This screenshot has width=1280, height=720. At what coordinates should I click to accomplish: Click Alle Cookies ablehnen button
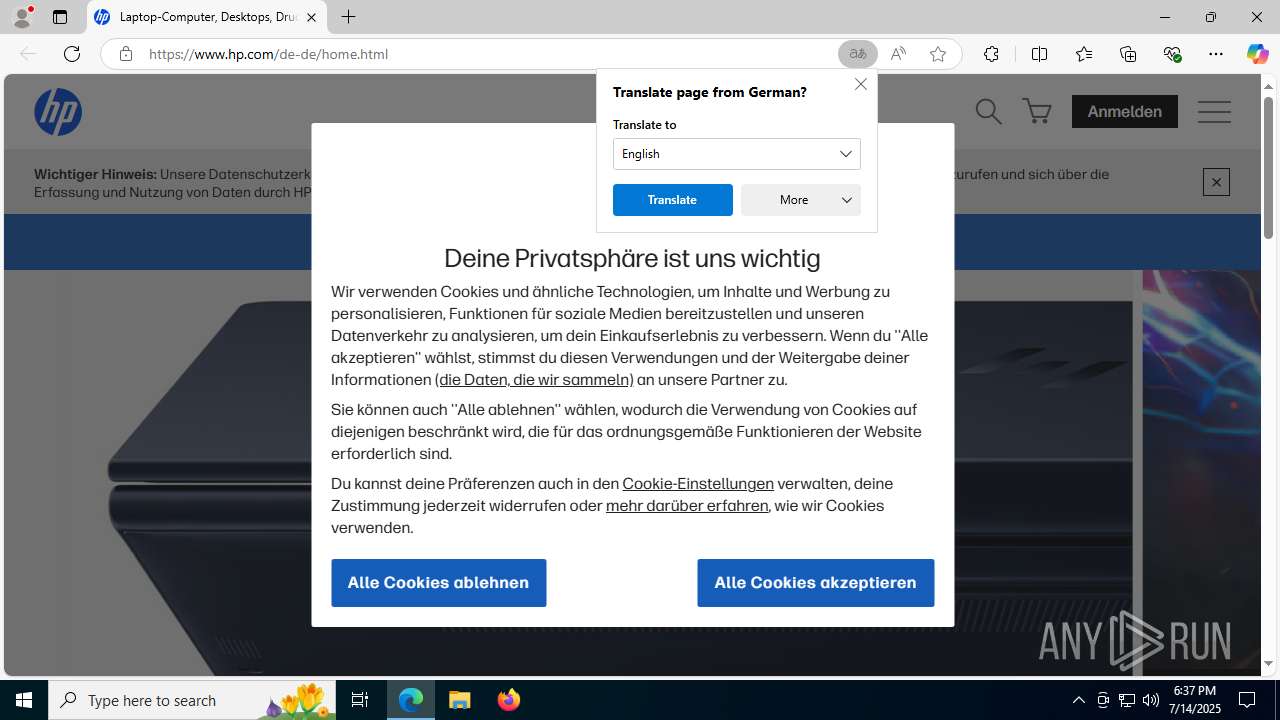(438, 583)
